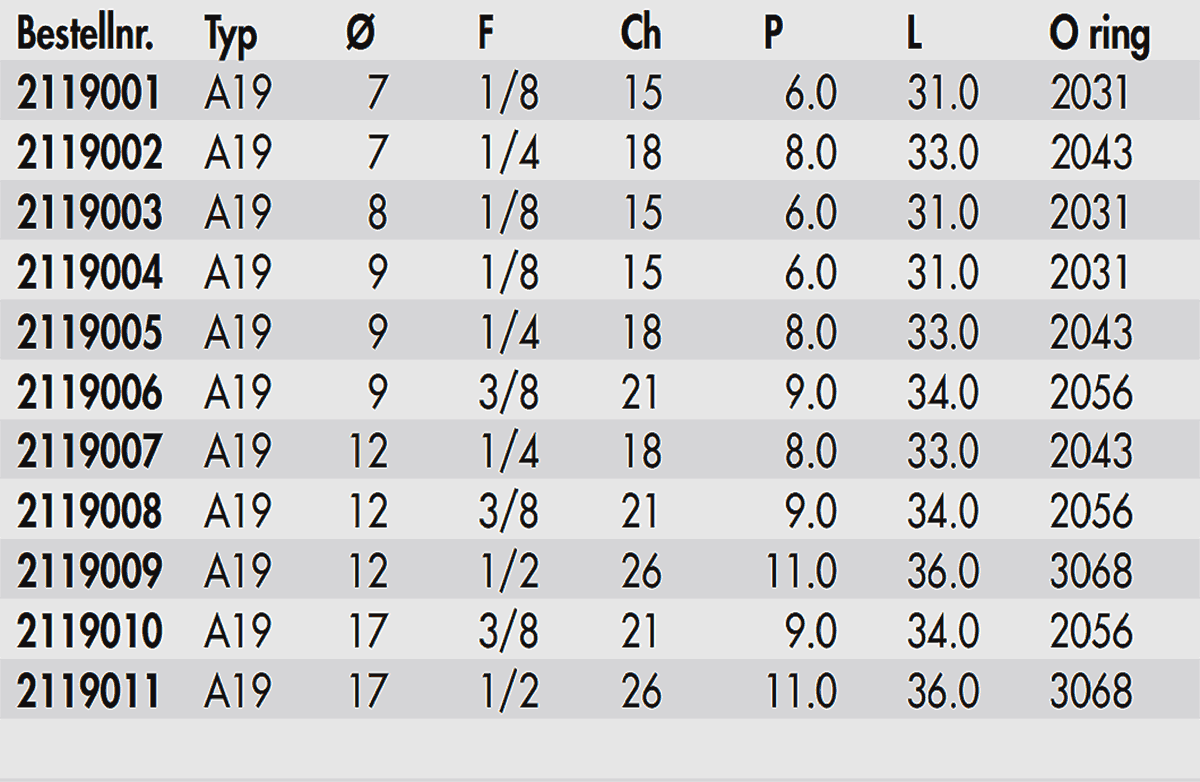This screenshot has width=1200, height=782.
Task: Select the 3/8 thread cell for 2119010
Action: tap(508, 632)
